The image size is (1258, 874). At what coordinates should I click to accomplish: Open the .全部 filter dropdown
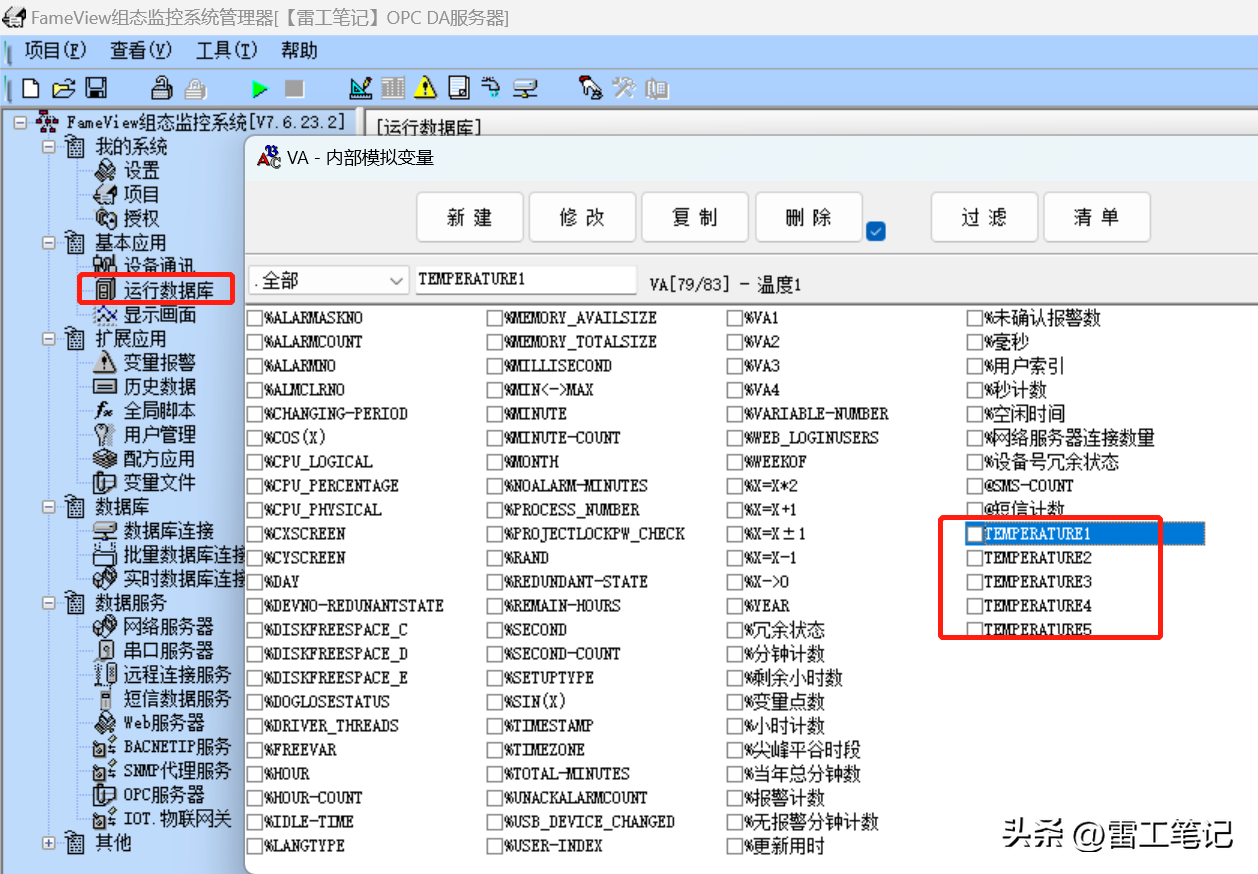pyautogui.click(x=328, y=280)
